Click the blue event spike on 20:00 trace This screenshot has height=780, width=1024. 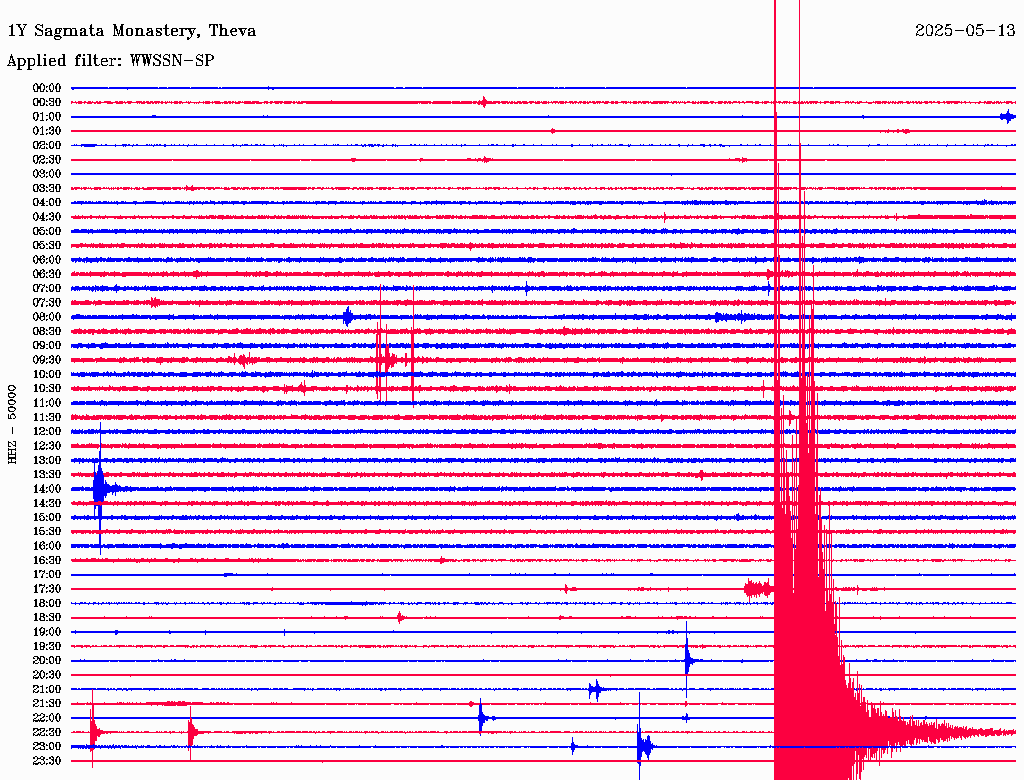[688, 660]
